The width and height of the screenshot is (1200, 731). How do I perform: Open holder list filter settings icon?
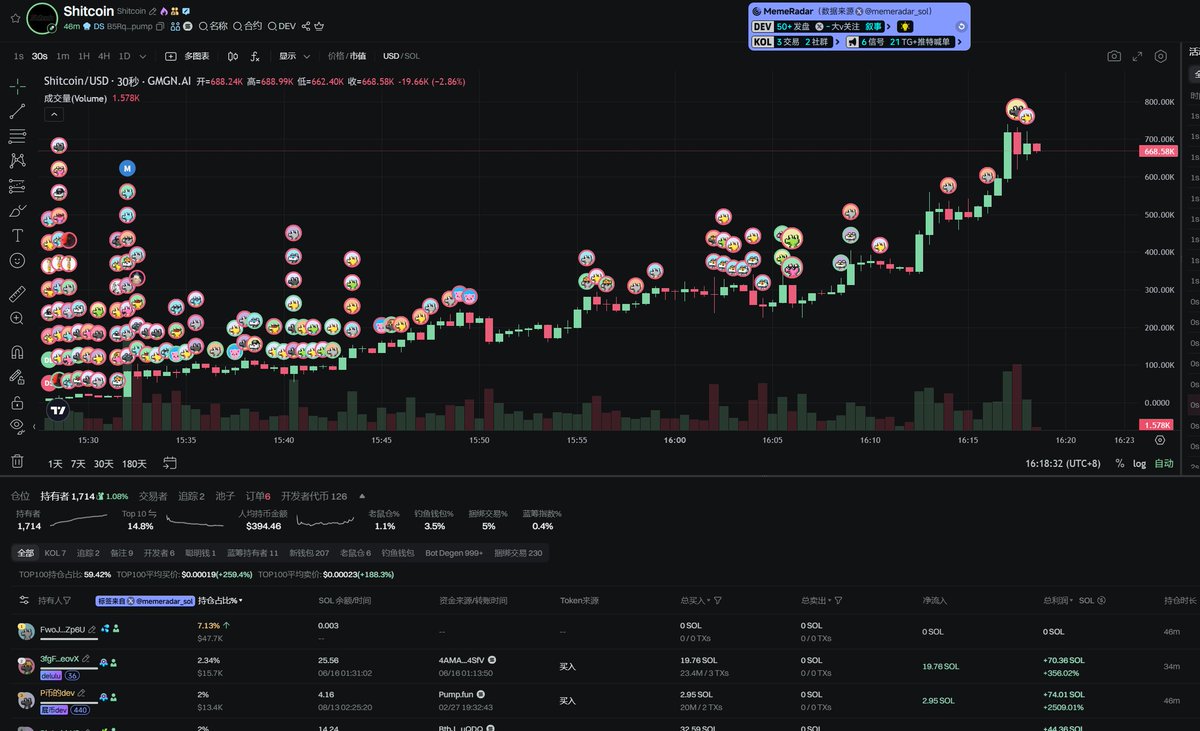24,600
